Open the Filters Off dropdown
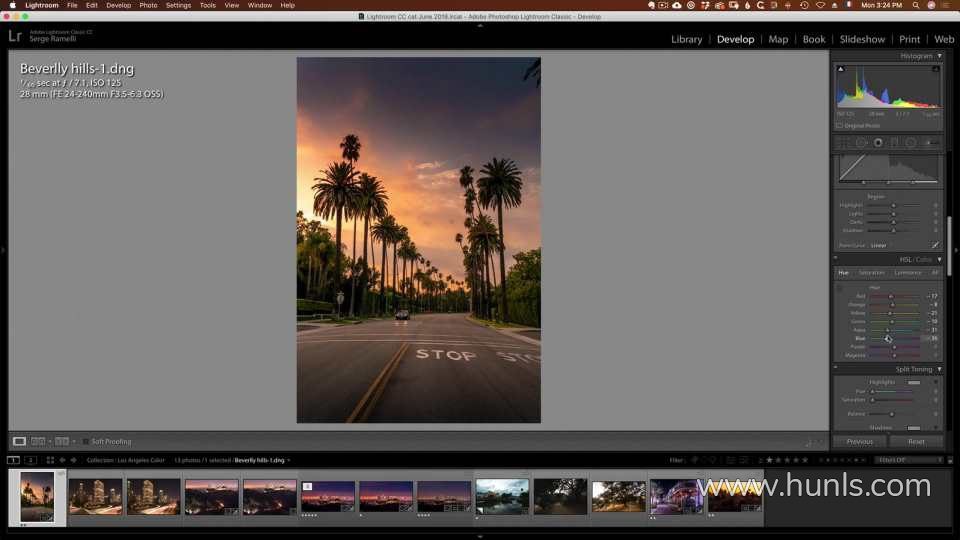This screenshot has width=960, height=540. tap(908, 460)
